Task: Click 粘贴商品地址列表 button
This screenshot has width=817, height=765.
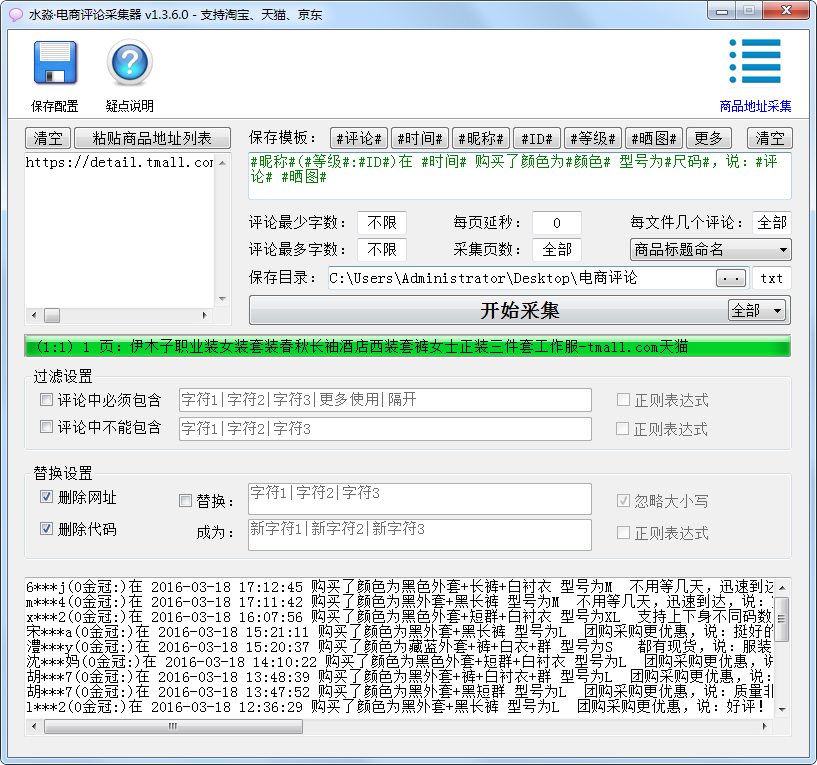Action: tap(153, 138)
